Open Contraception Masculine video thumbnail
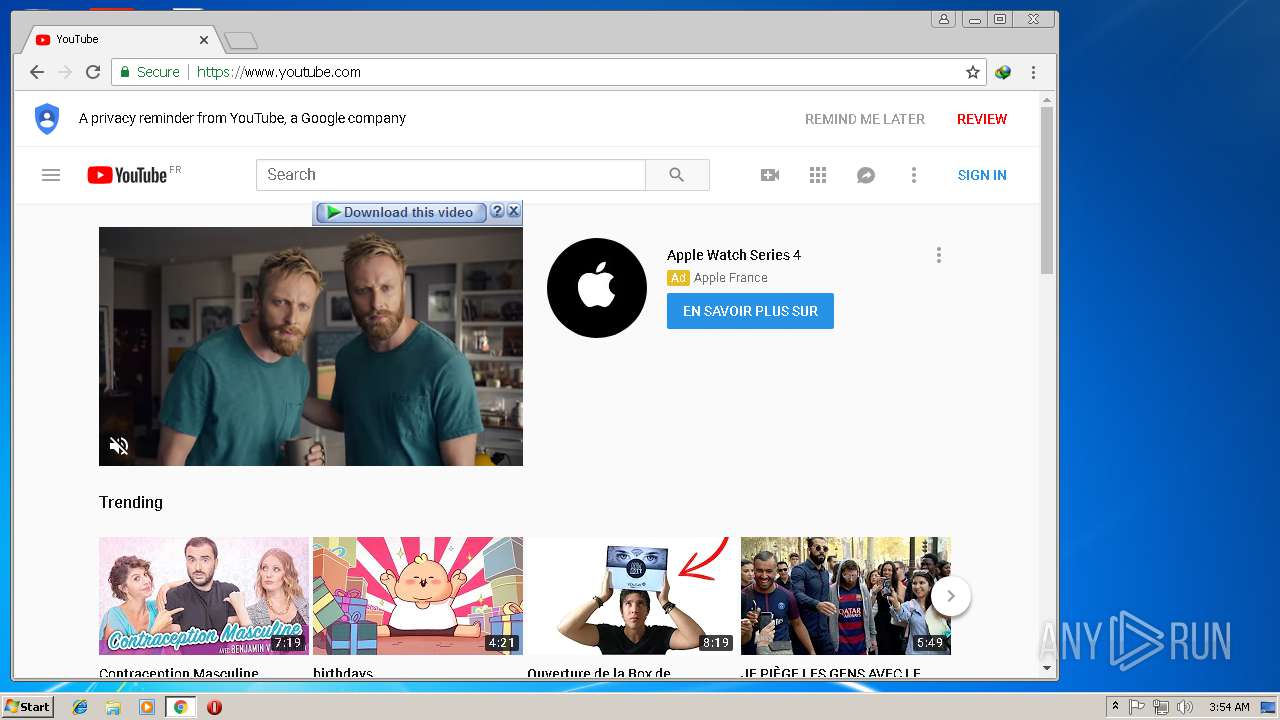The image size is (1280, 720). [x=204, y=596]
